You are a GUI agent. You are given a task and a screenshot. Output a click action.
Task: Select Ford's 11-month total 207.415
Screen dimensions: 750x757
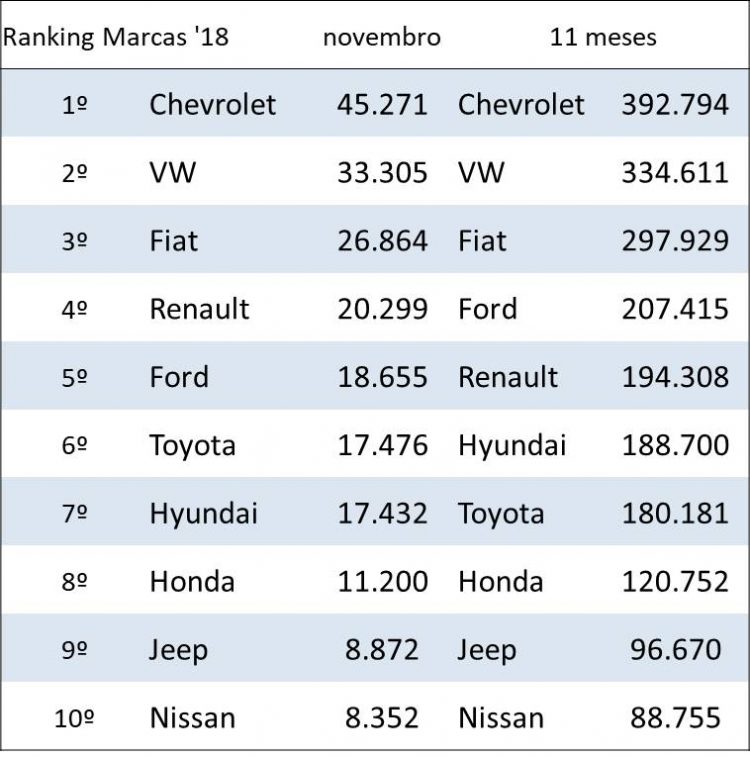pyautogui.click(x=675, y=308)
